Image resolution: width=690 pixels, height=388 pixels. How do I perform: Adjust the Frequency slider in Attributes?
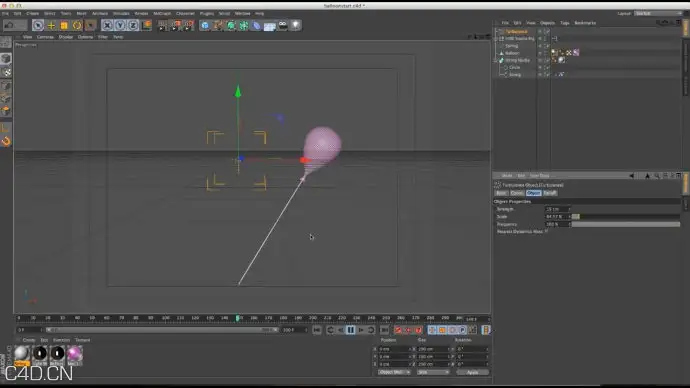pyautogui.click(x=626, y=224)
